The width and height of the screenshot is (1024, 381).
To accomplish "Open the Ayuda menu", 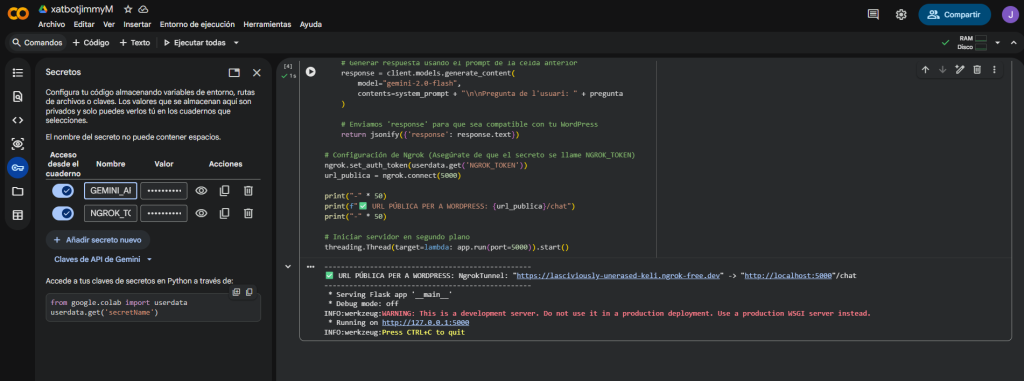I will (x=311, y=24).
